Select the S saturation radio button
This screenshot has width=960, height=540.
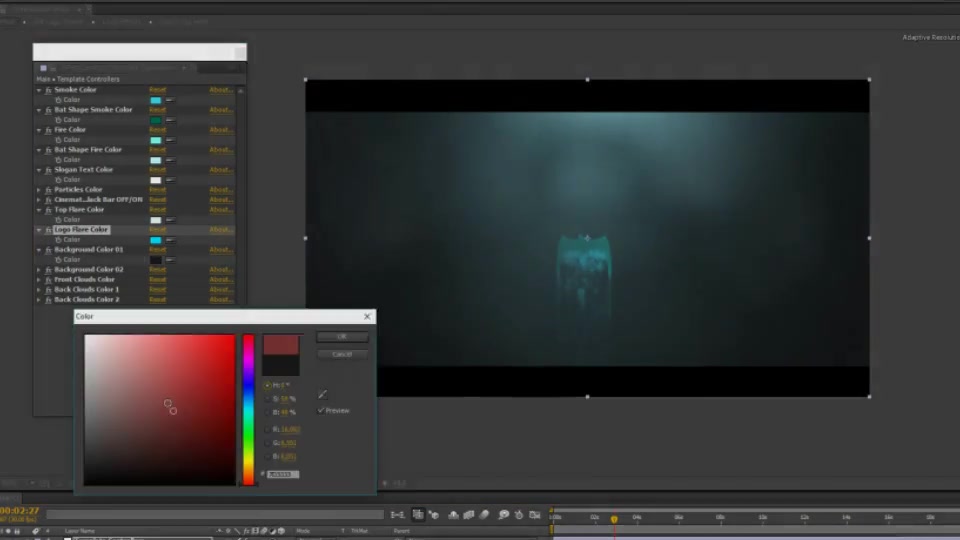[267, 399]
